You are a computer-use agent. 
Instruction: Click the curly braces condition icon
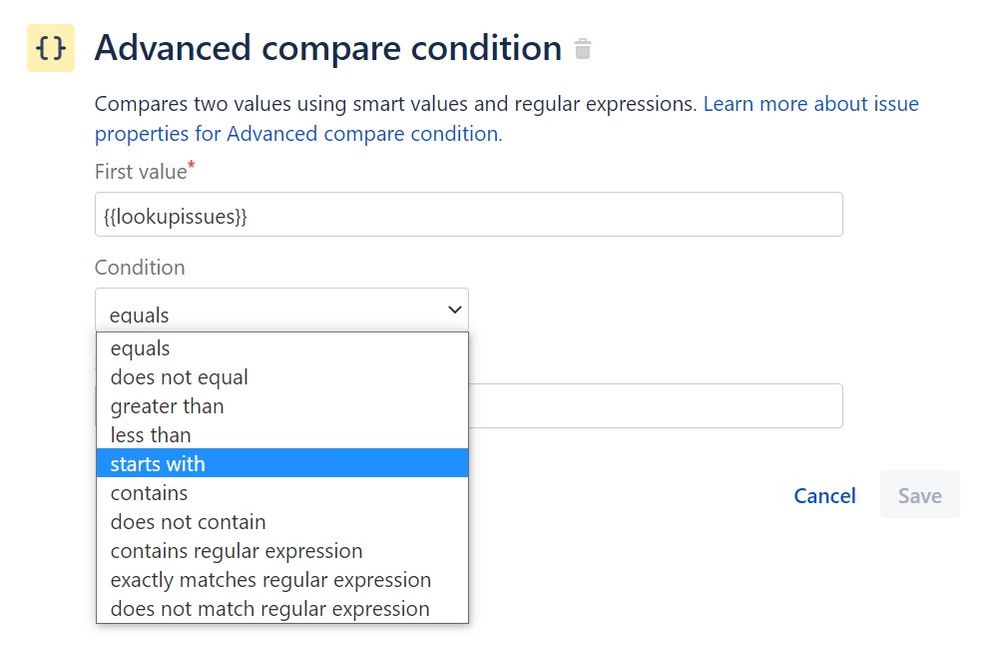[x=49, y=47]
